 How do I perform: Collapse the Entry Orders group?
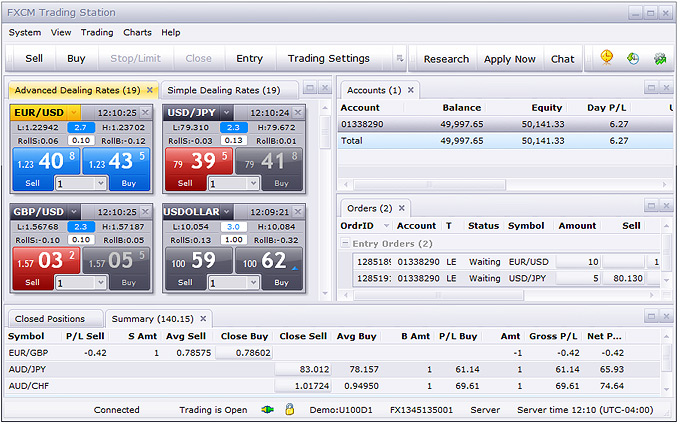click(x=345, y=243)
